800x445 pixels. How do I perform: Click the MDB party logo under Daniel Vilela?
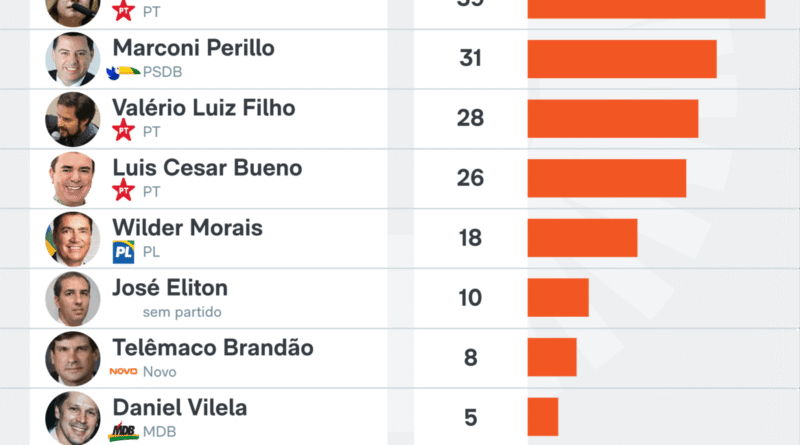123,432
